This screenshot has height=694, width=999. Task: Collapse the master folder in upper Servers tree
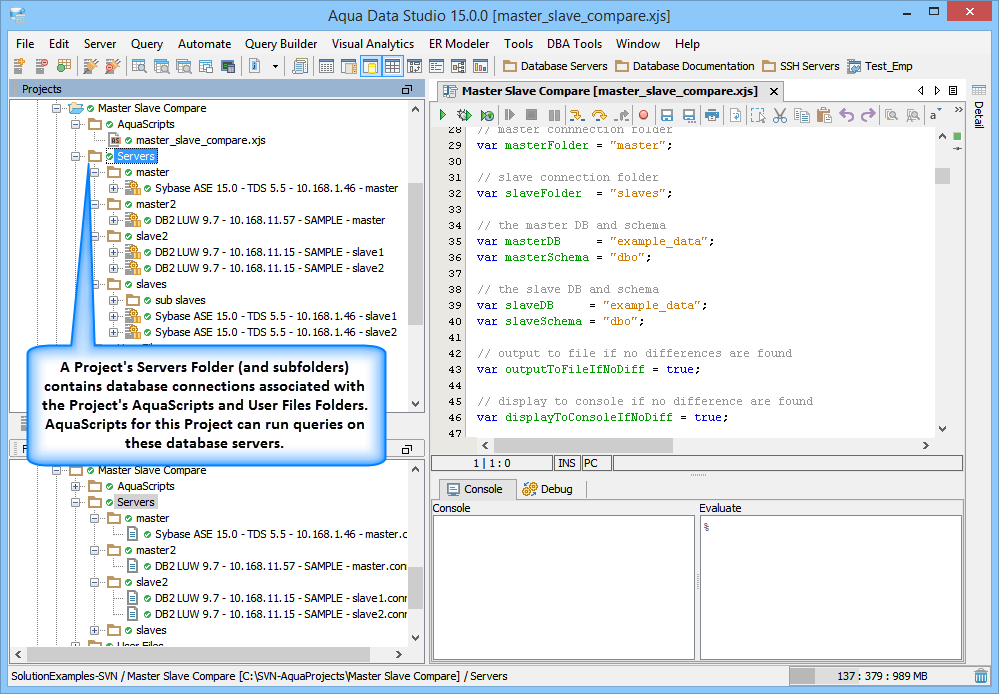[94, 172]
